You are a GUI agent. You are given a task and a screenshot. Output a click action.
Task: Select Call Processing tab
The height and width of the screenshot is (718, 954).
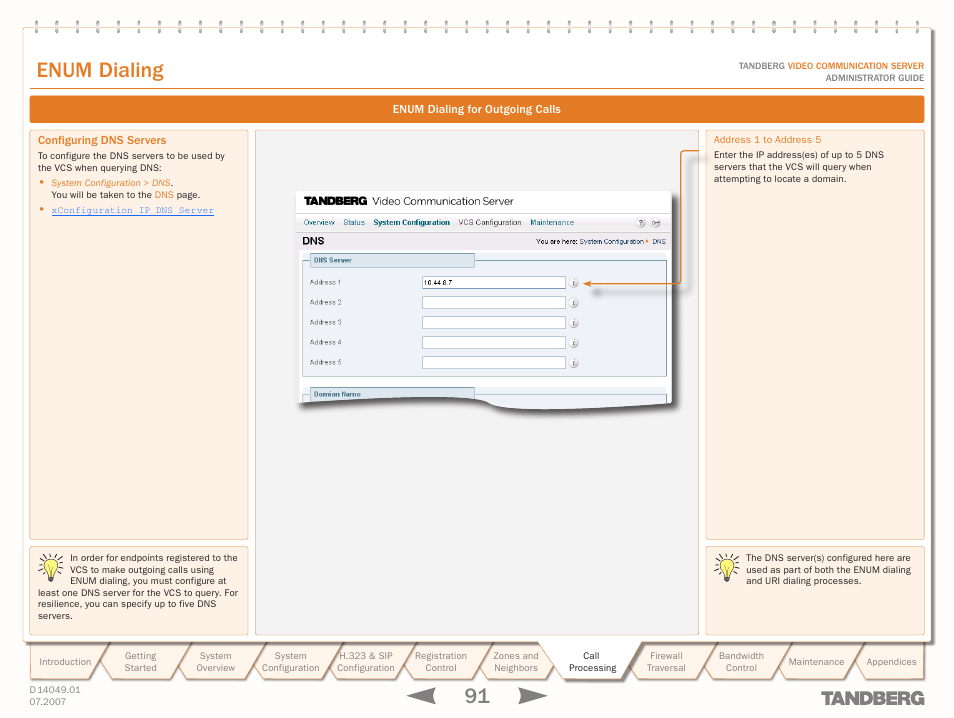(592, 662)
